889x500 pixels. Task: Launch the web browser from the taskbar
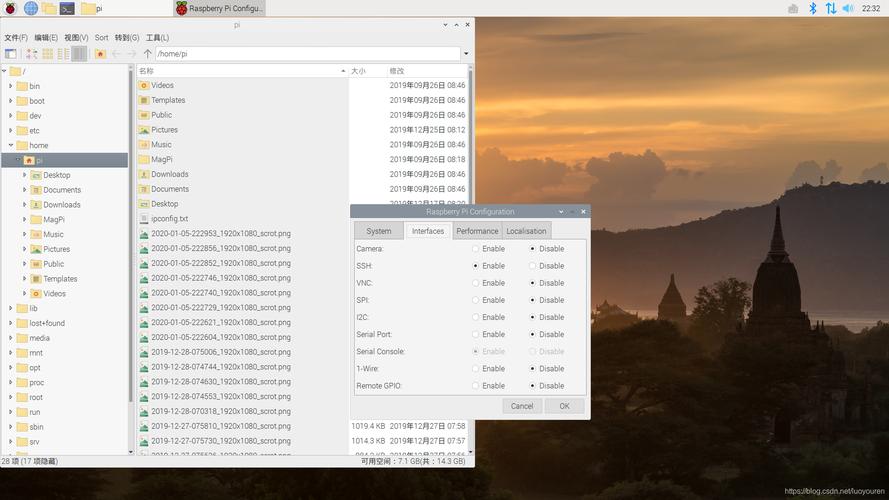30,8
